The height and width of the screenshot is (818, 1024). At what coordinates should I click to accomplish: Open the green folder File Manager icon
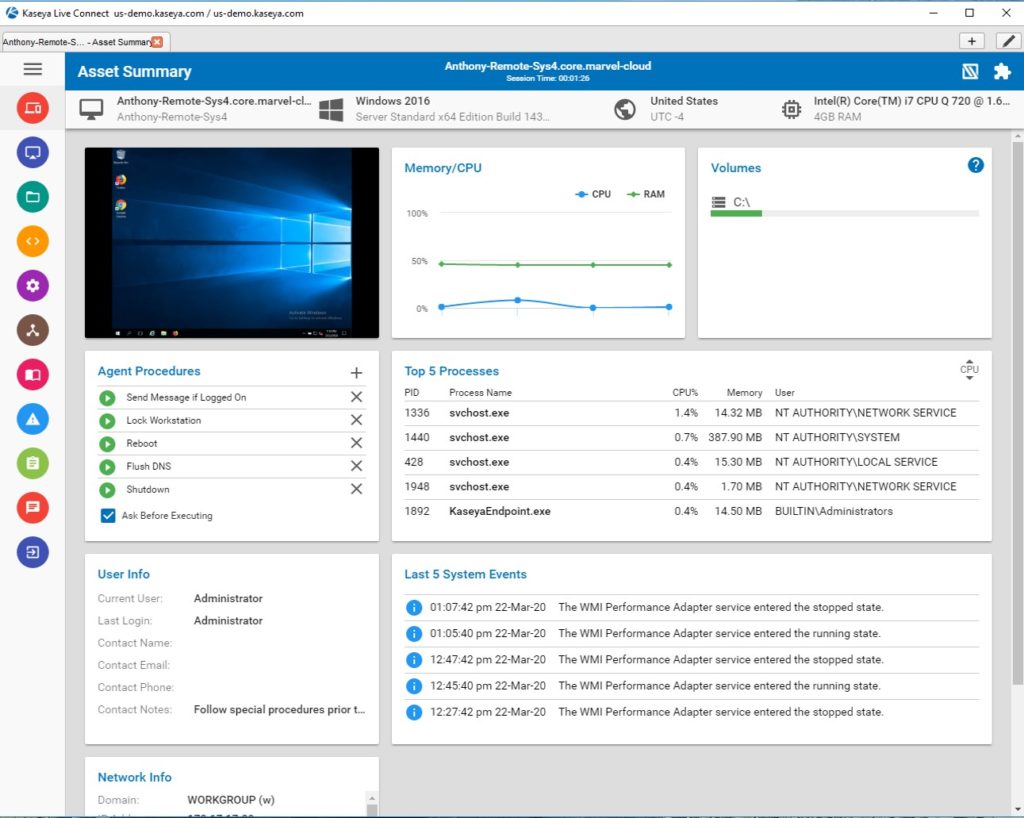(33, 197)
